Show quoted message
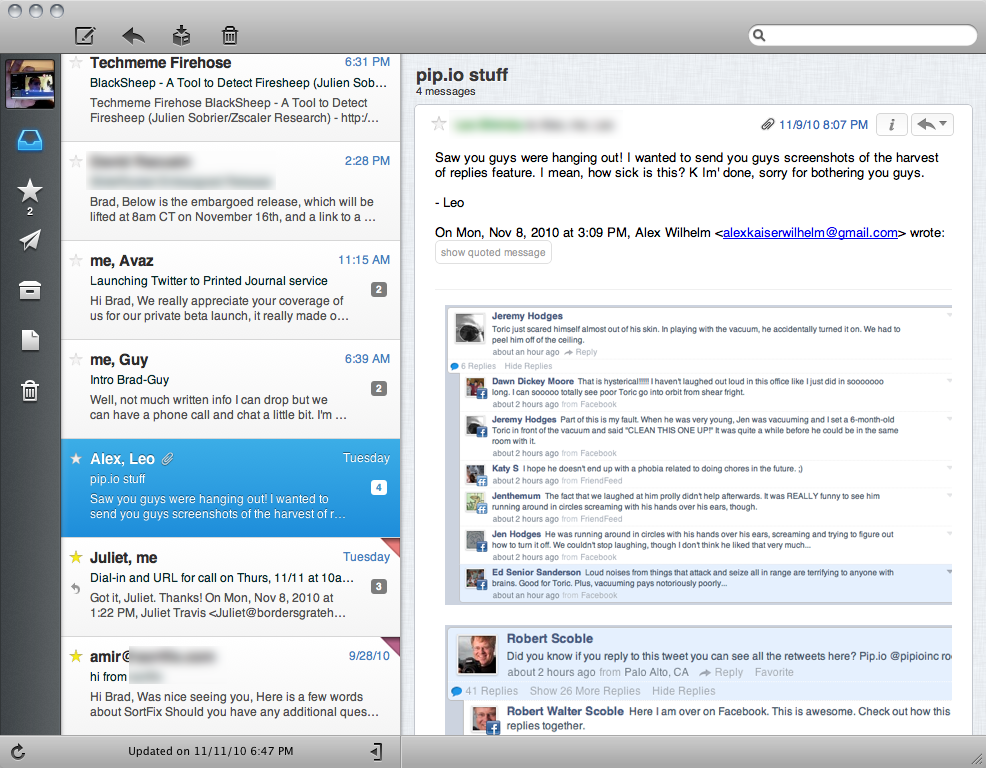The width and height of the screenshot is (986, 768). [x=493, y=252]
